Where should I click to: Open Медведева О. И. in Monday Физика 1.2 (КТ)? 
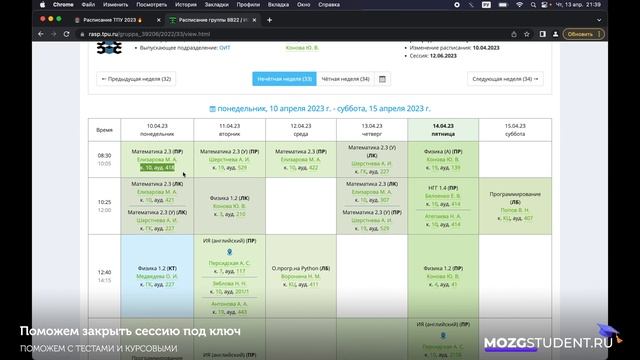click(157, 276)
